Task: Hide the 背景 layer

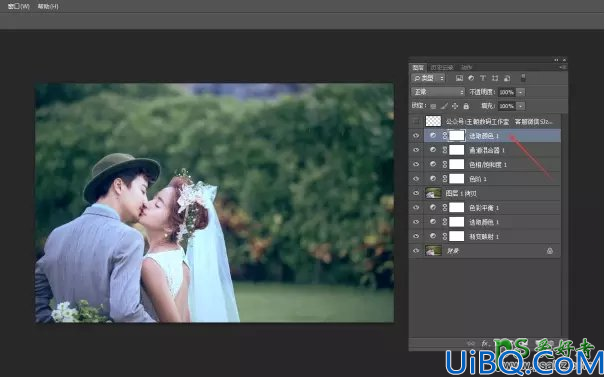Action: pos(416,251)
